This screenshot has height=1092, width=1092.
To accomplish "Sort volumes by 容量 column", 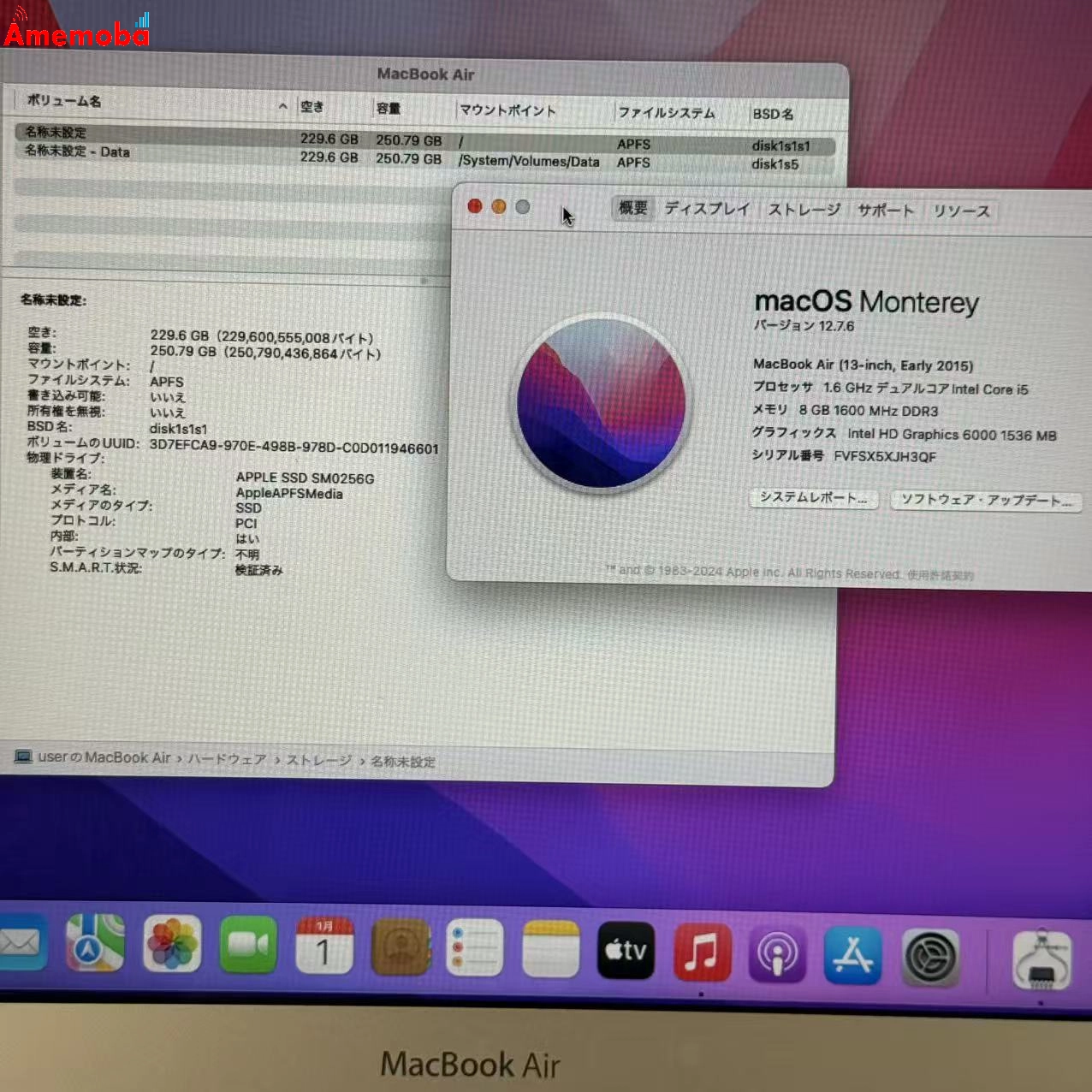I will pos(389,108).
